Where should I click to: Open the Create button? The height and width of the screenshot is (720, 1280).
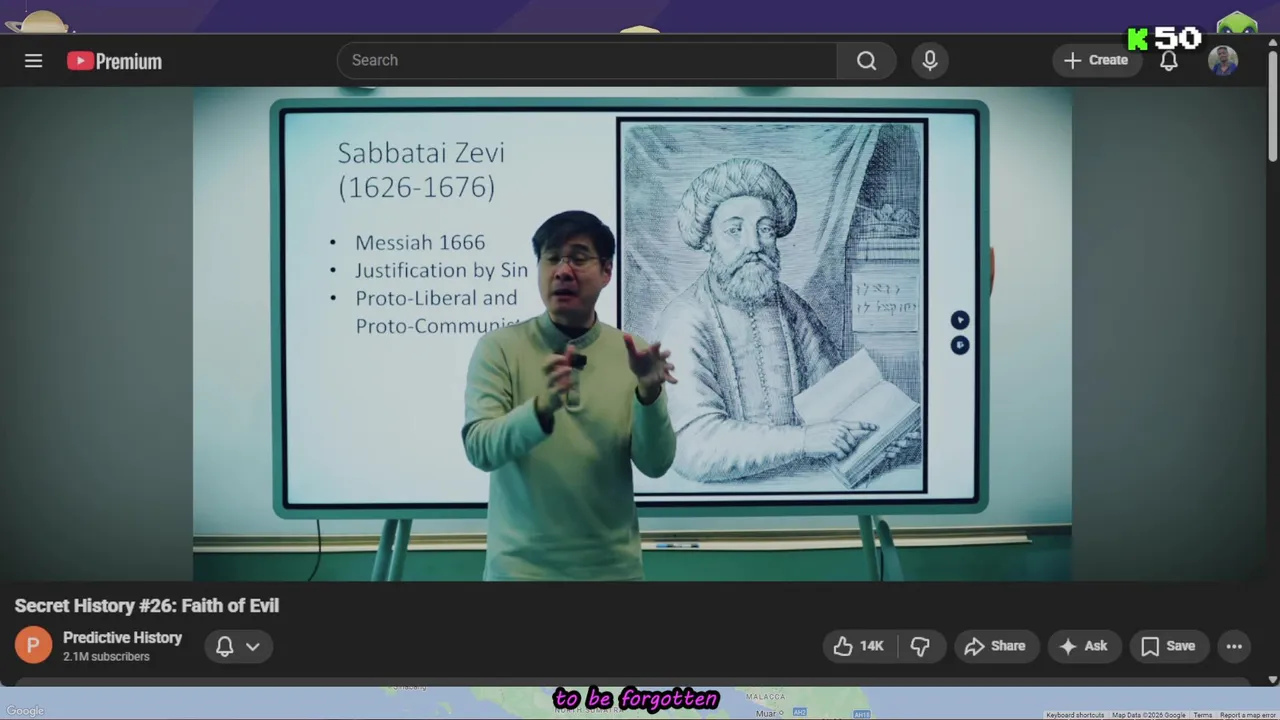1096,60
